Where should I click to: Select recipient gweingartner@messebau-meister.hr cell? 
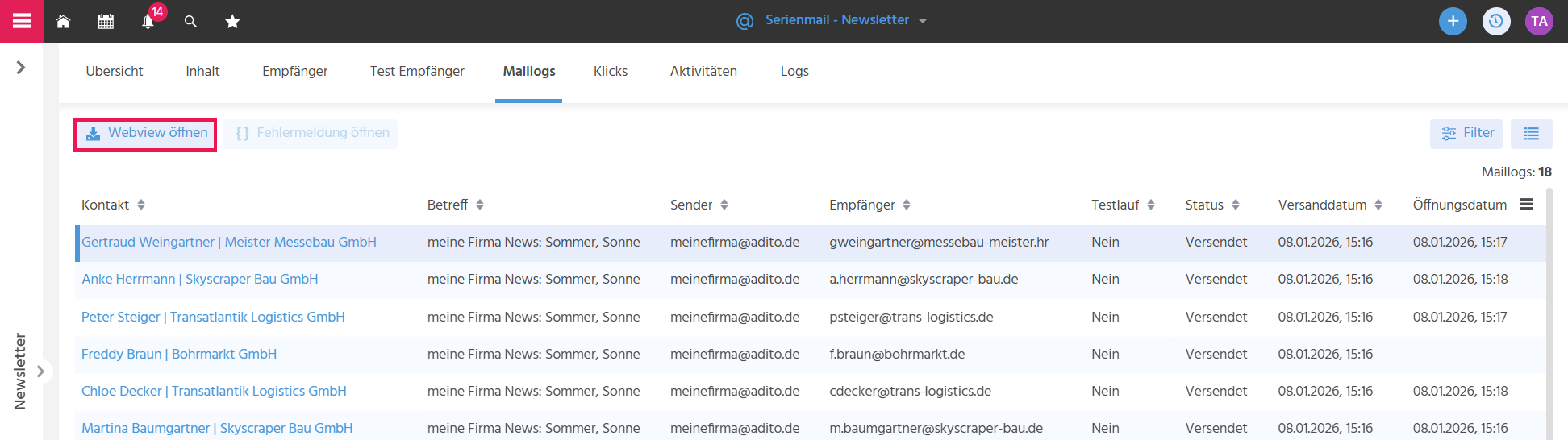pos(939,242)
